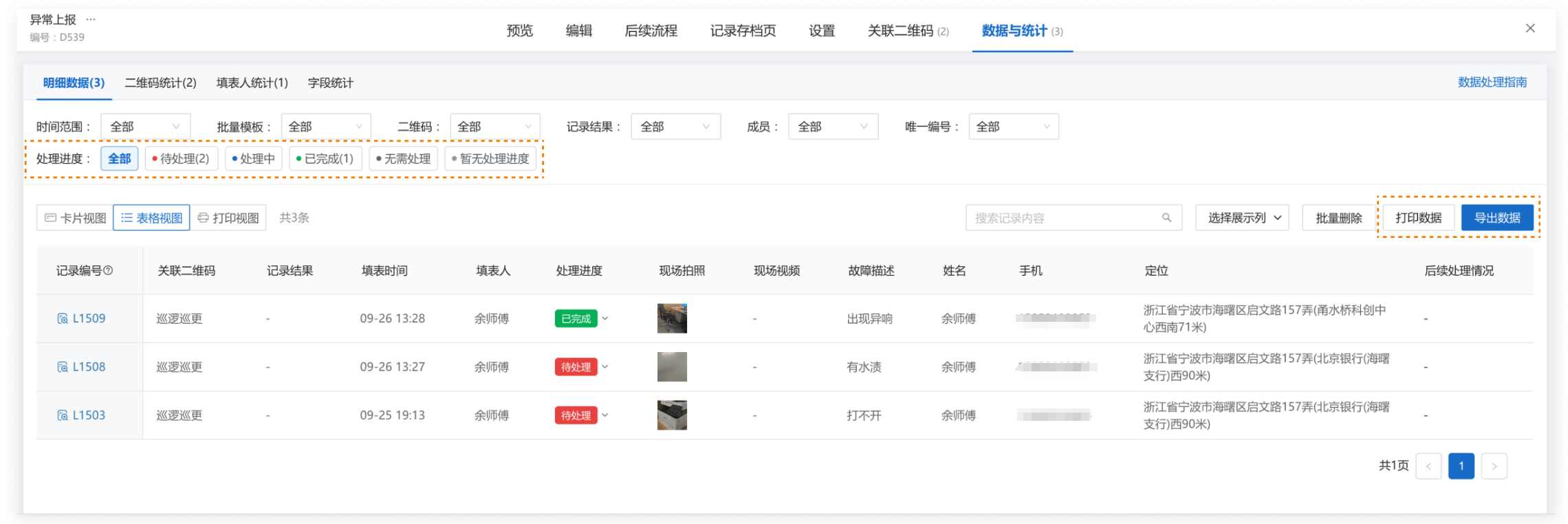Open the 数据处理指南 link
Viewport: 1568px width, 524px height.
[x=1492, y=83]
